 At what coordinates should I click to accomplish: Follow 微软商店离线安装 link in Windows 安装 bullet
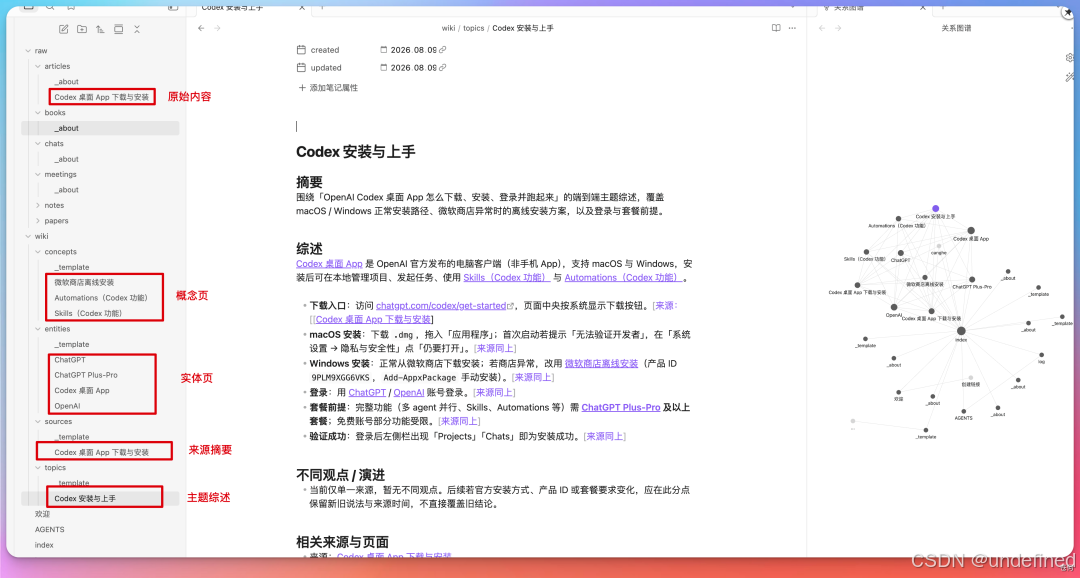601,363
